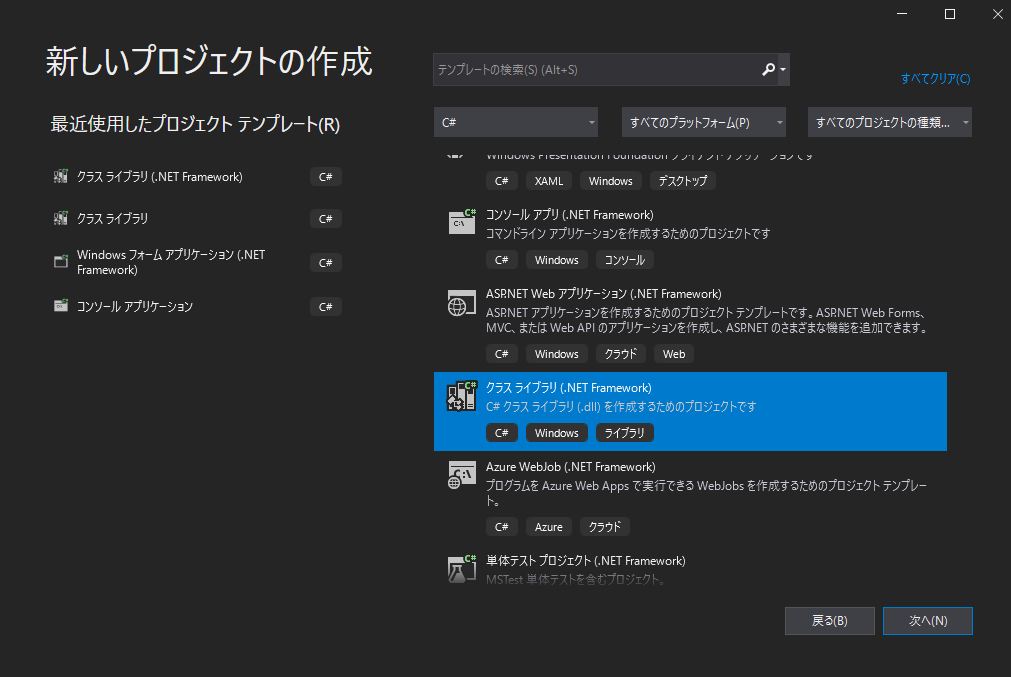Image resolution: width=1011 pixels, height=677 pixels.
Task: Expand the search box dropdown arrow
Action: 785,70
